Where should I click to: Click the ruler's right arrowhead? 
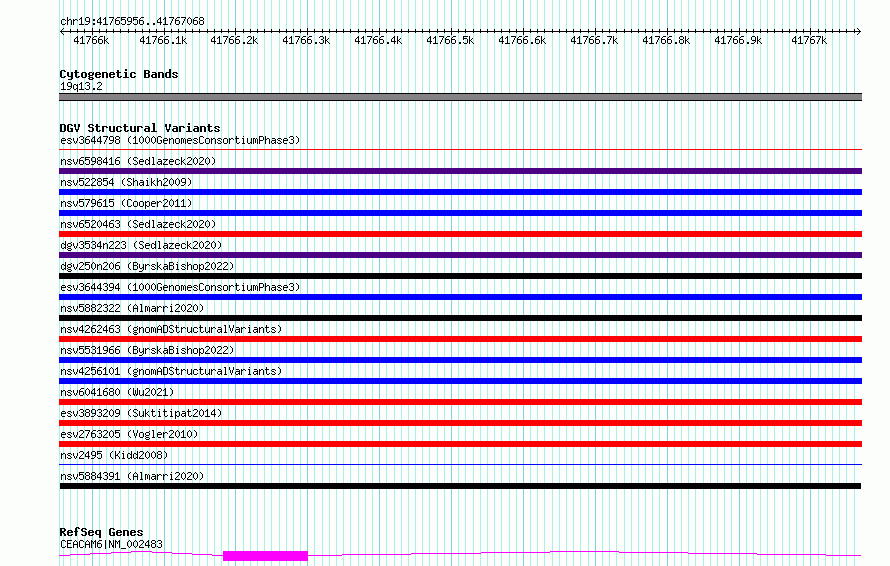click(x=859, y=31)
